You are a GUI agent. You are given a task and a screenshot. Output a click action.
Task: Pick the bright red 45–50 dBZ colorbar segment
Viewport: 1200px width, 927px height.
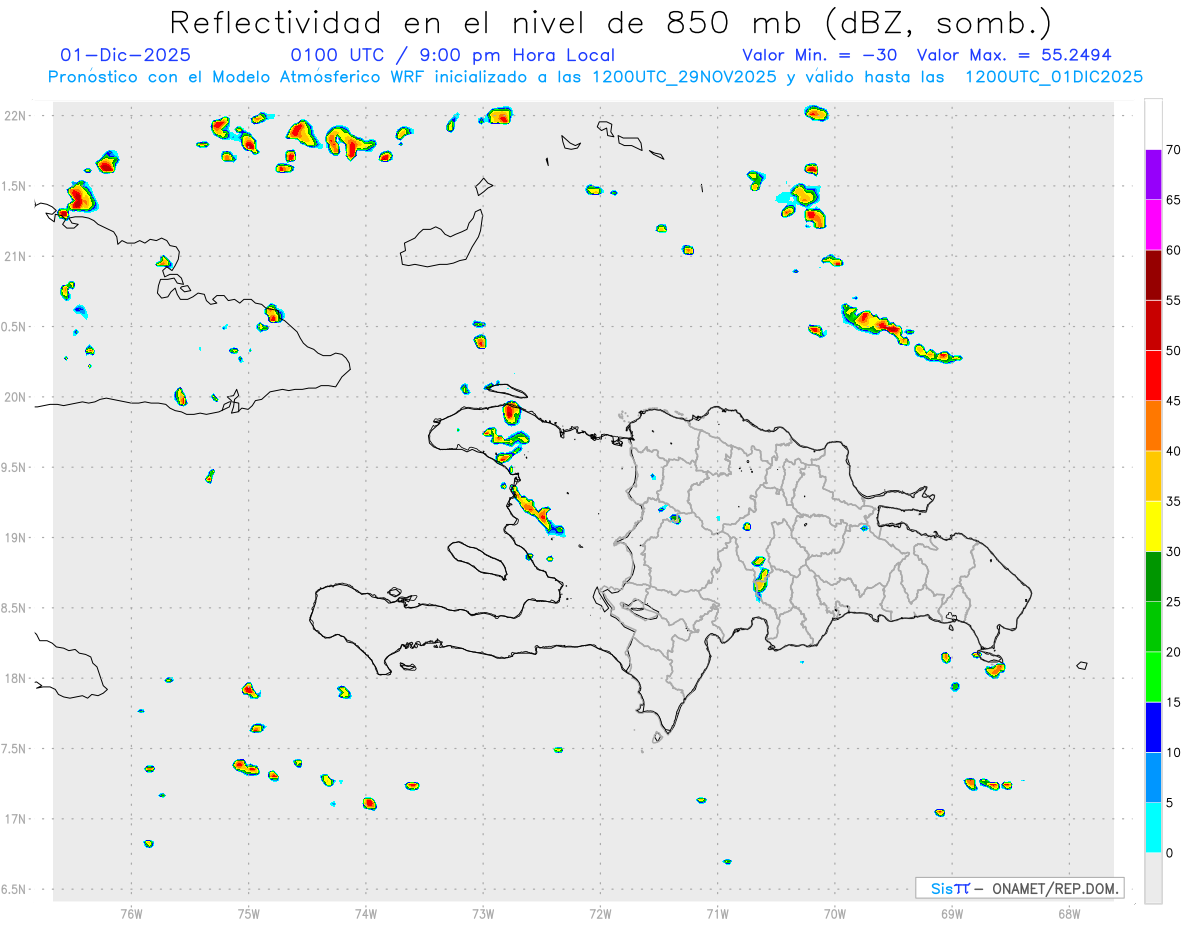pyautogui.click(x=1153, y=375)
